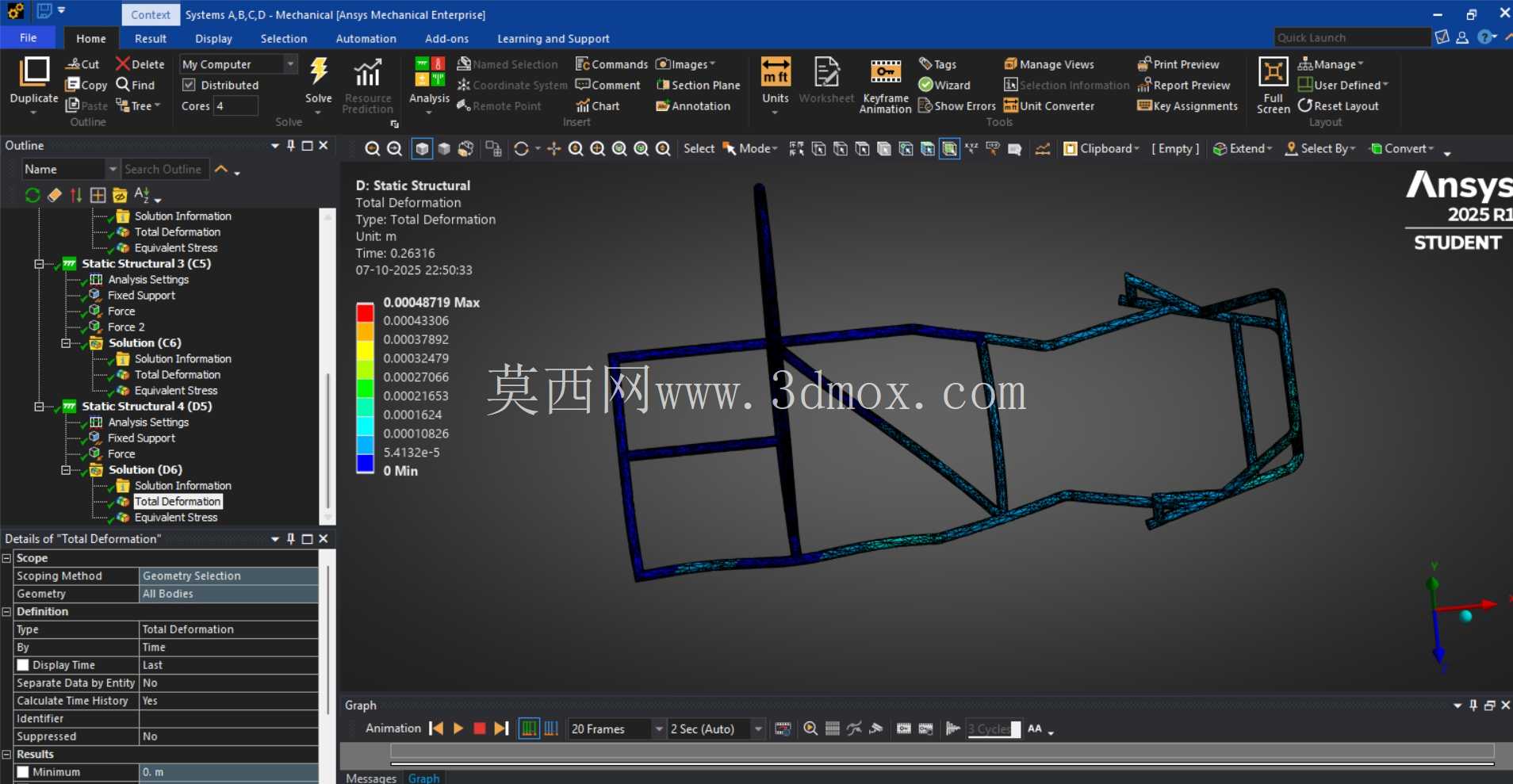Switch to the Automation ribbon tab
Image resolution: width=1513 pixels, height=784 pixels.
click(366, 38)
